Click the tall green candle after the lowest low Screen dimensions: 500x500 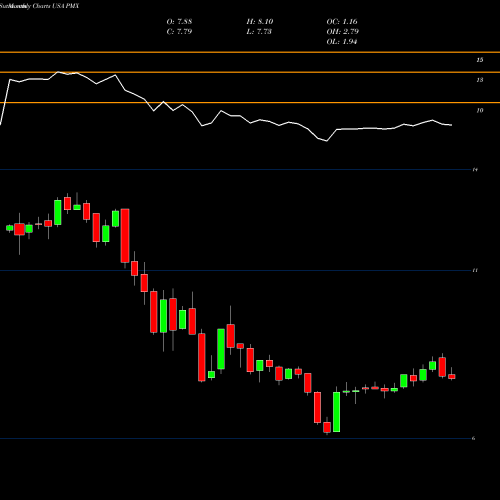(x=337, y=412)
